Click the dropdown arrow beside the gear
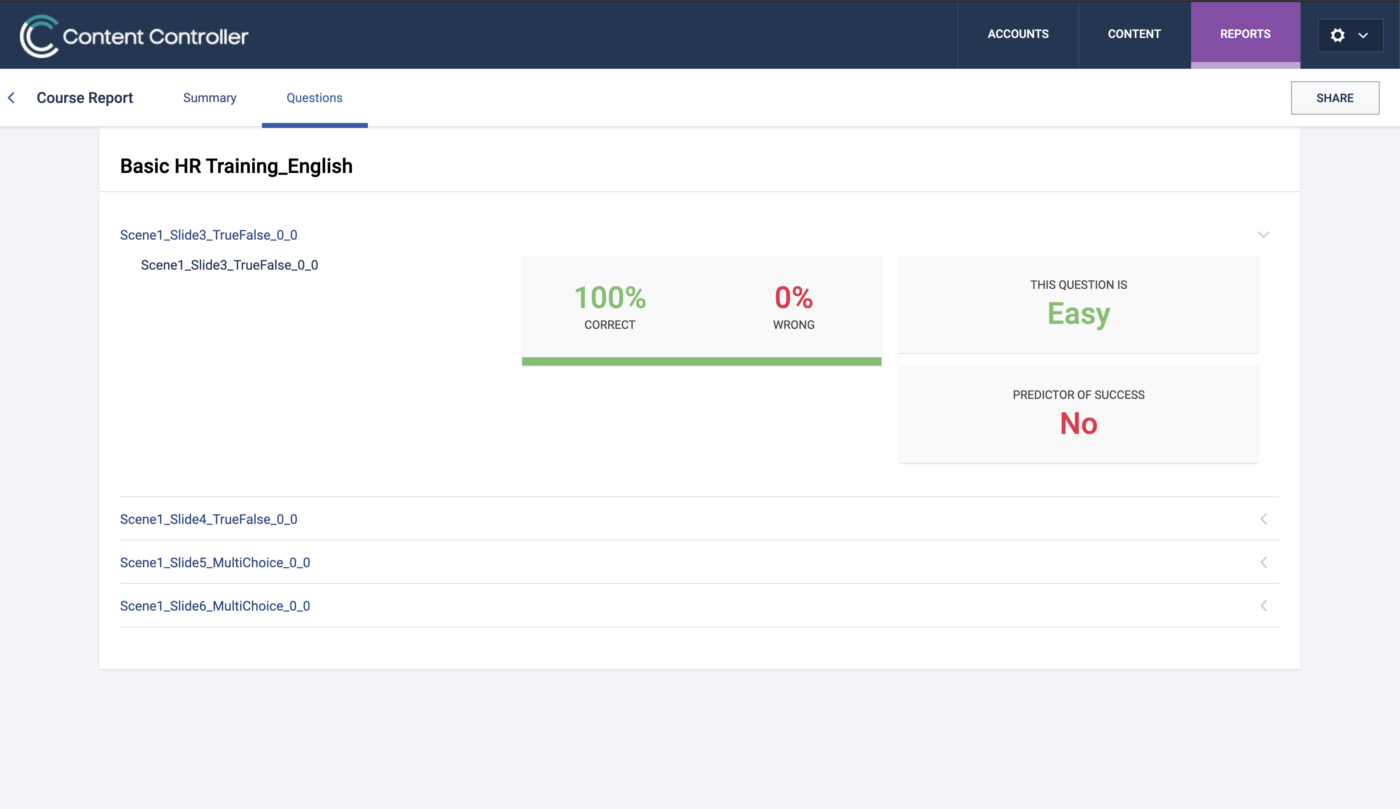The height and width of the screenshot is (809, 1400). (x=1363, y=35)
